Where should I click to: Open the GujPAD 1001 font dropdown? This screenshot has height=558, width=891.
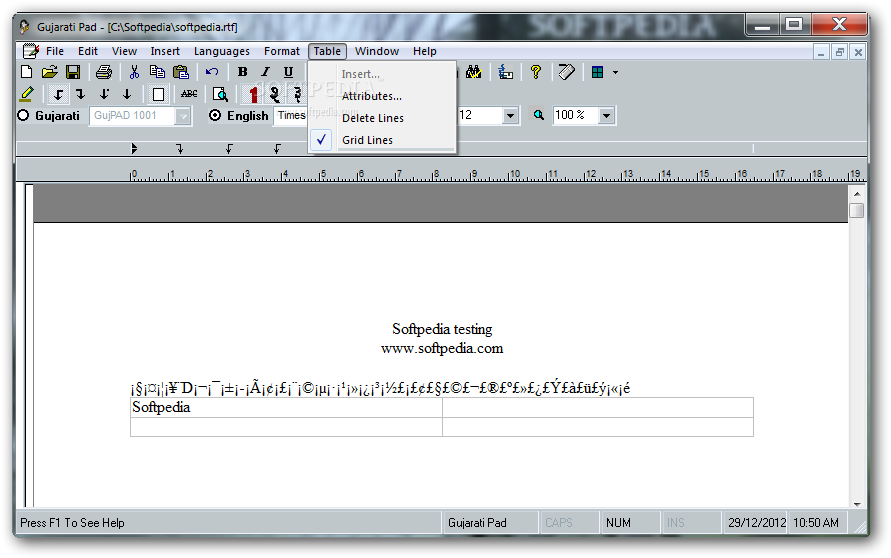(182, 116)
